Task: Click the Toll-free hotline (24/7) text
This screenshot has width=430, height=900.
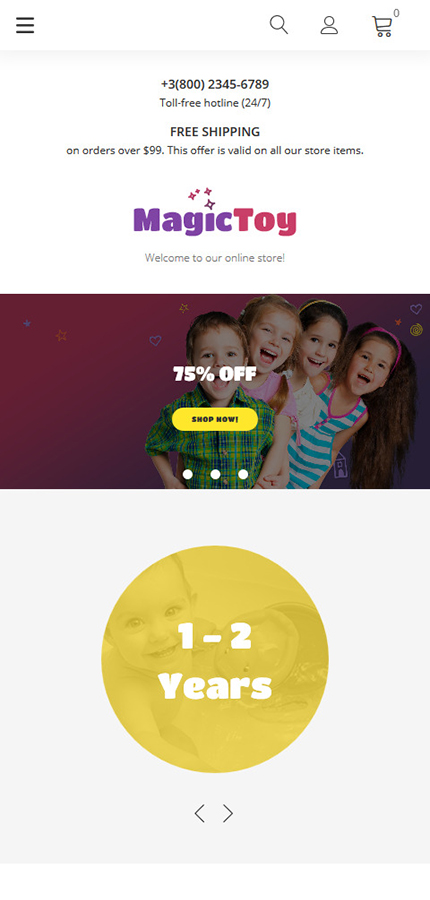Action: point(215,103)
